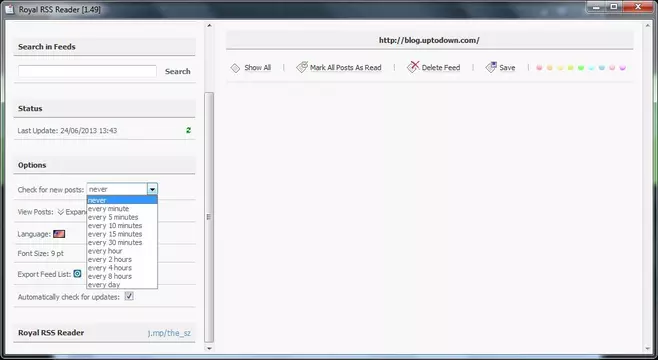Pick 'every 30 minutes' interval
This screenshot has height=360, width=658.
122,242
